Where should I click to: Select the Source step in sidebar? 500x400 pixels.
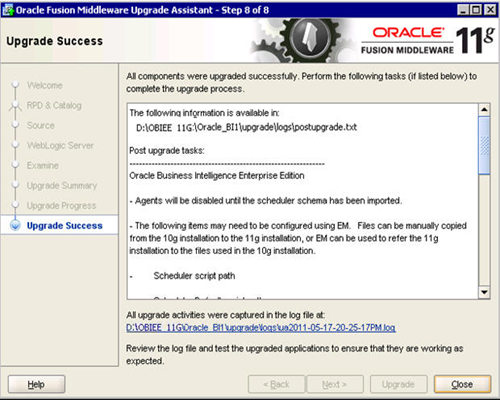(40, 125)
